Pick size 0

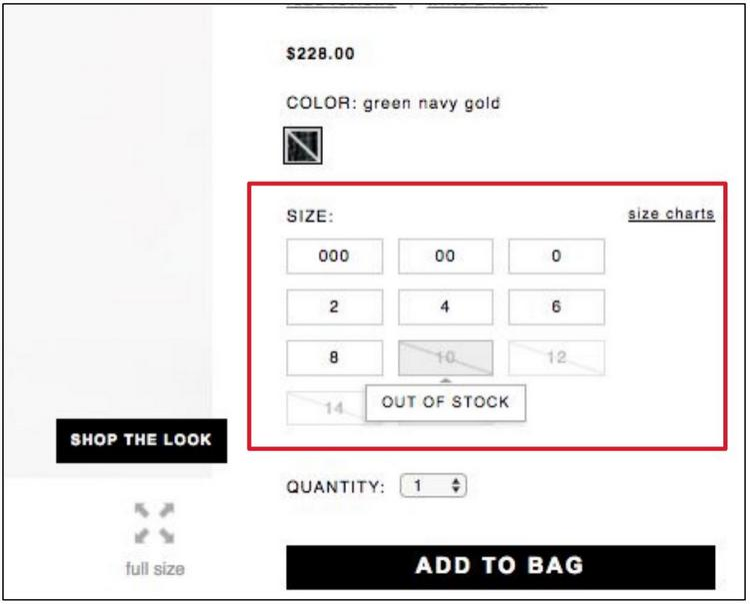click(x=556, y=256)
